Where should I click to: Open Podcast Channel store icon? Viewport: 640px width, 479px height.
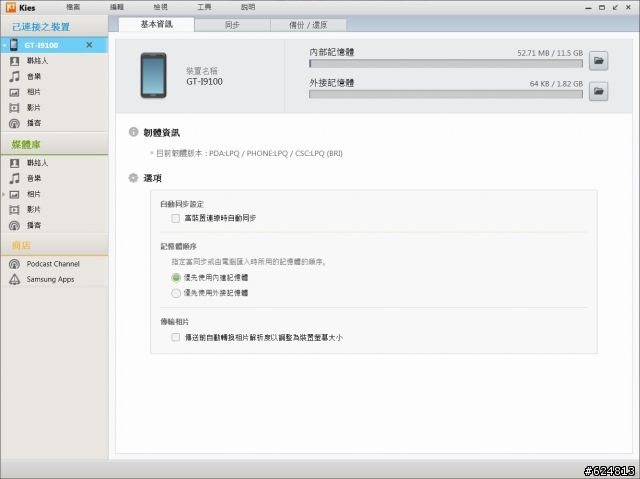pyautogui.click(x=14, y=264)
